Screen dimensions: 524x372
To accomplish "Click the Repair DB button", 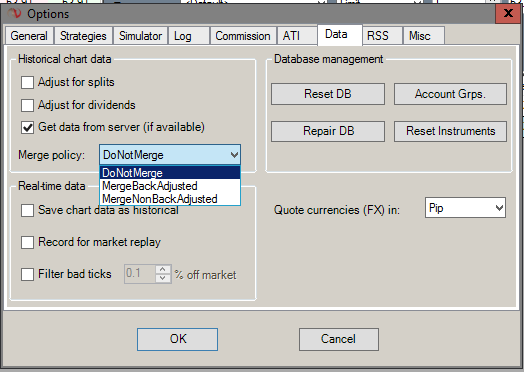I will (328, 131).
